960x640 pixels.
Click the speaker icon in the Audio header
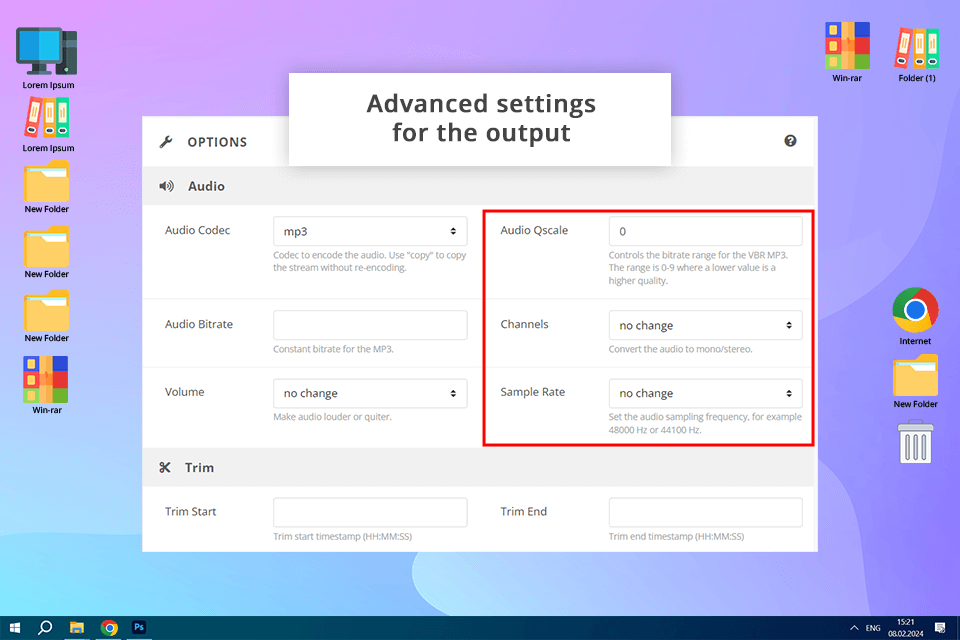[x=167, y=186]
